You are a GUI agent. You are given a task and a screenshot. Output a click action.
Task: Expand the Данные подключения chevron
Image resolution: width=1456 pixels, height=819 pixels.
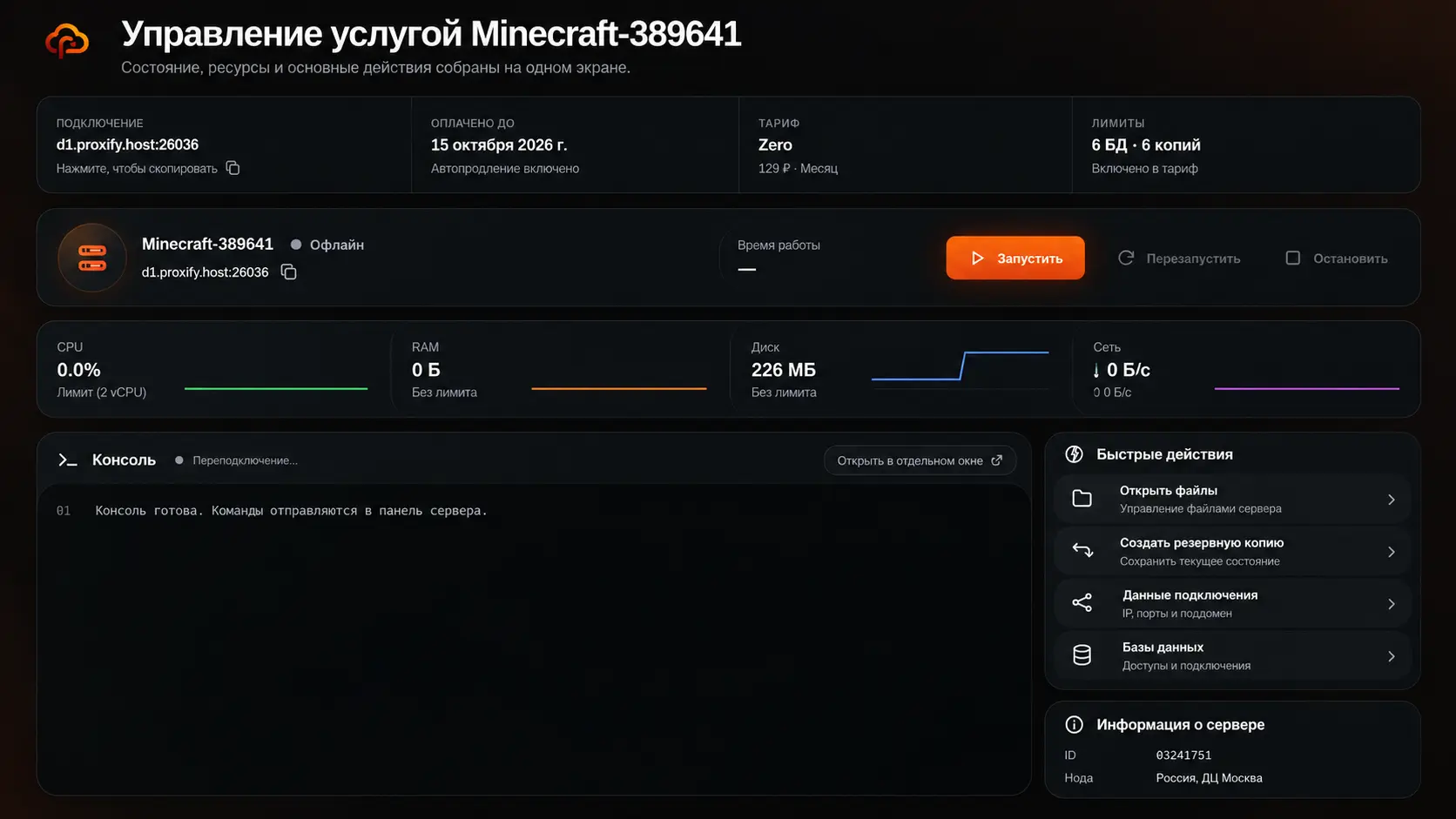click(x=1391, y=604)
